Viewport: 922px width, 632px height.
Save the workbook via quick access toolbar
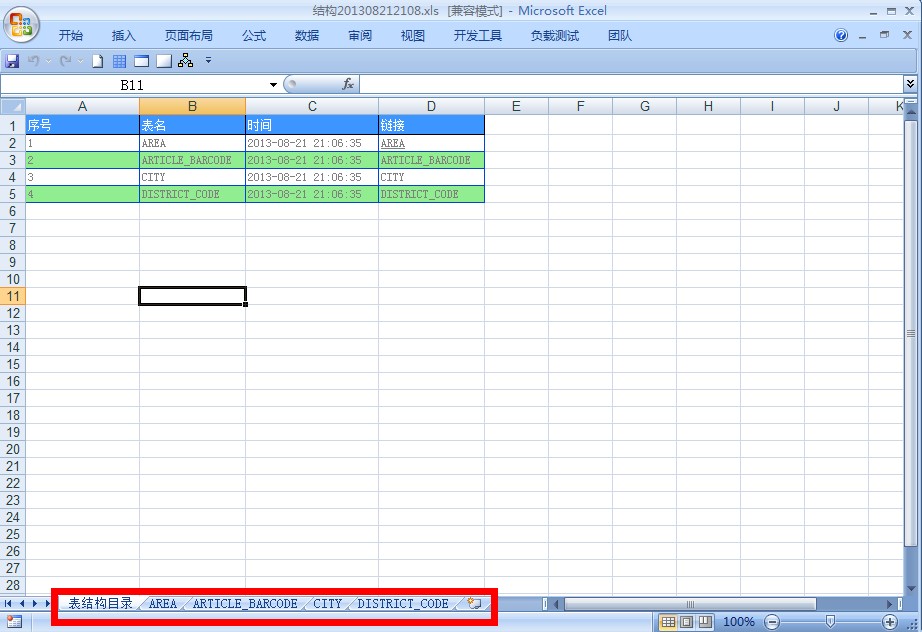point(12,61)
